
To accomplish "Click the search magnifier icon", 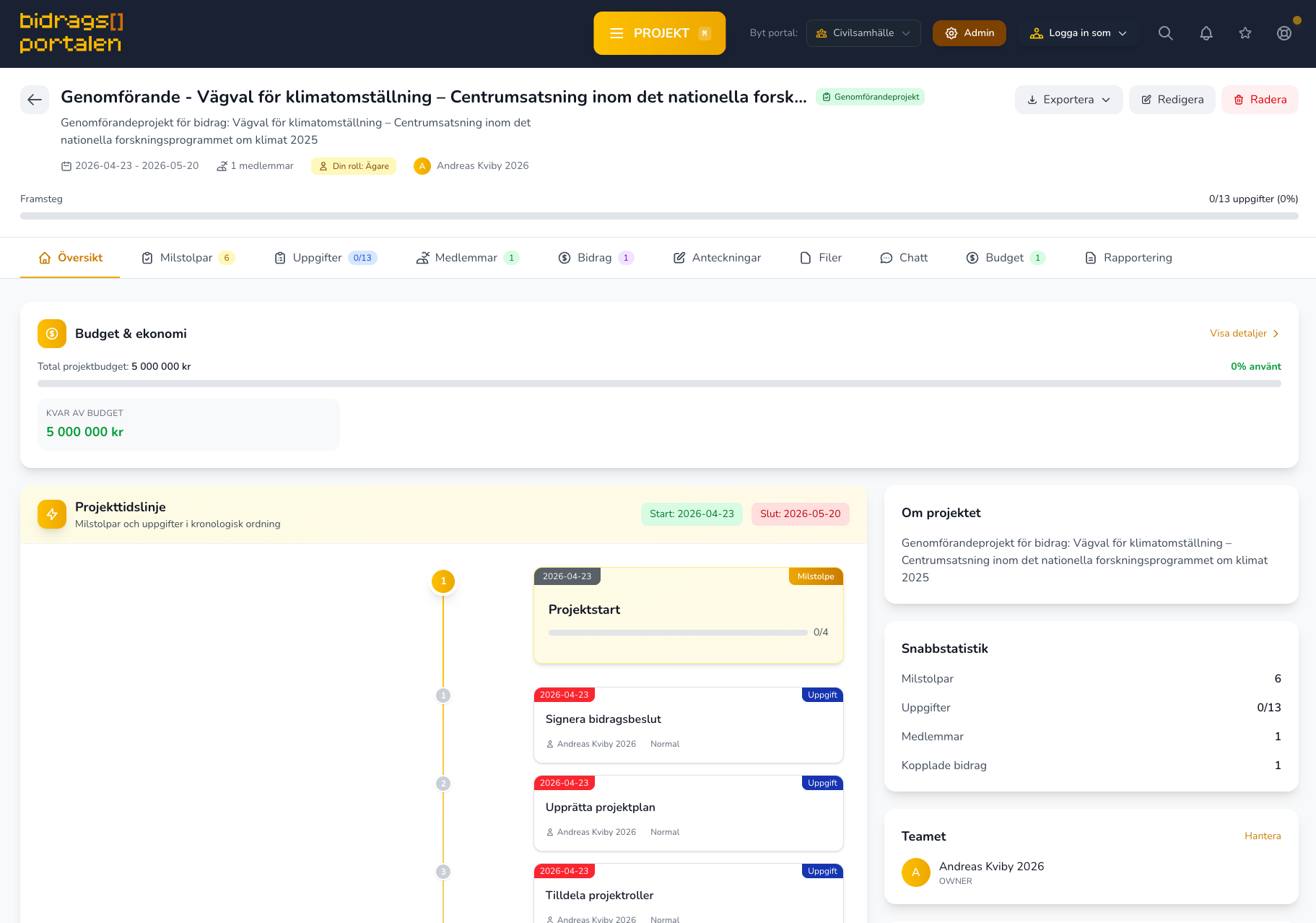I will 1165,33.
